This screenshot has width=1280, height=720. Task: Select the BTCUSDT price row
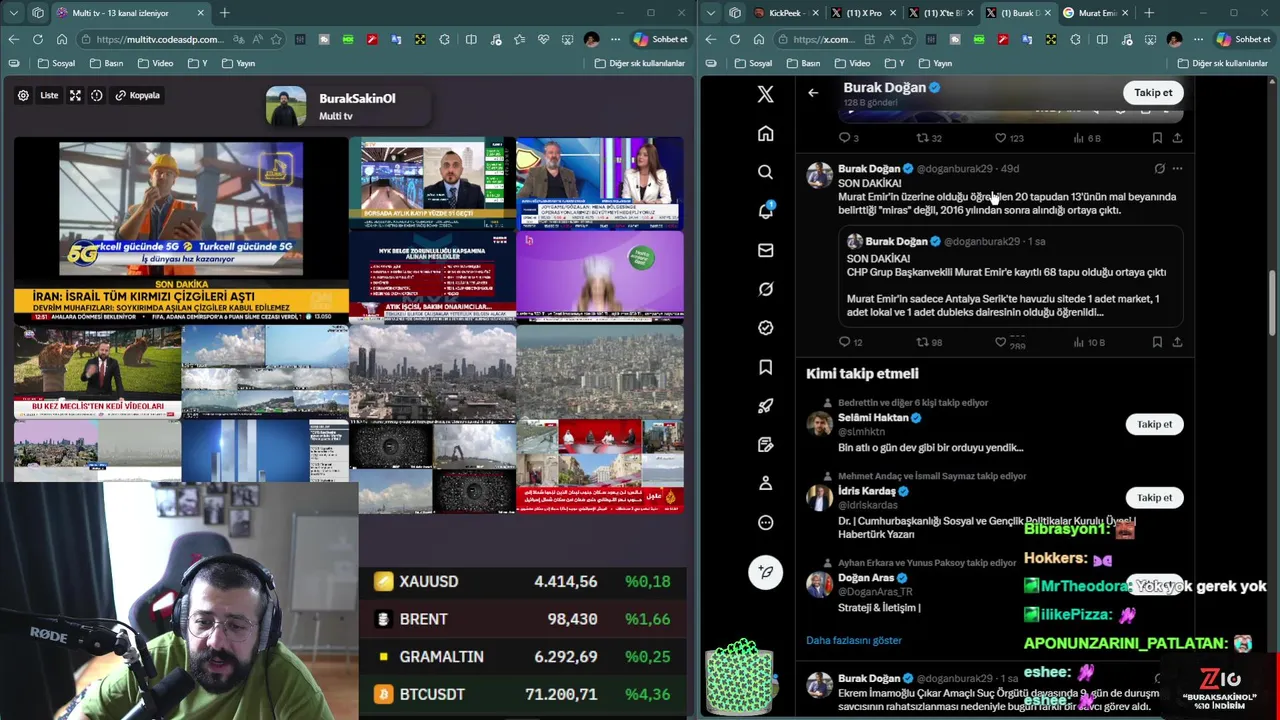click(x=524, y=694)
